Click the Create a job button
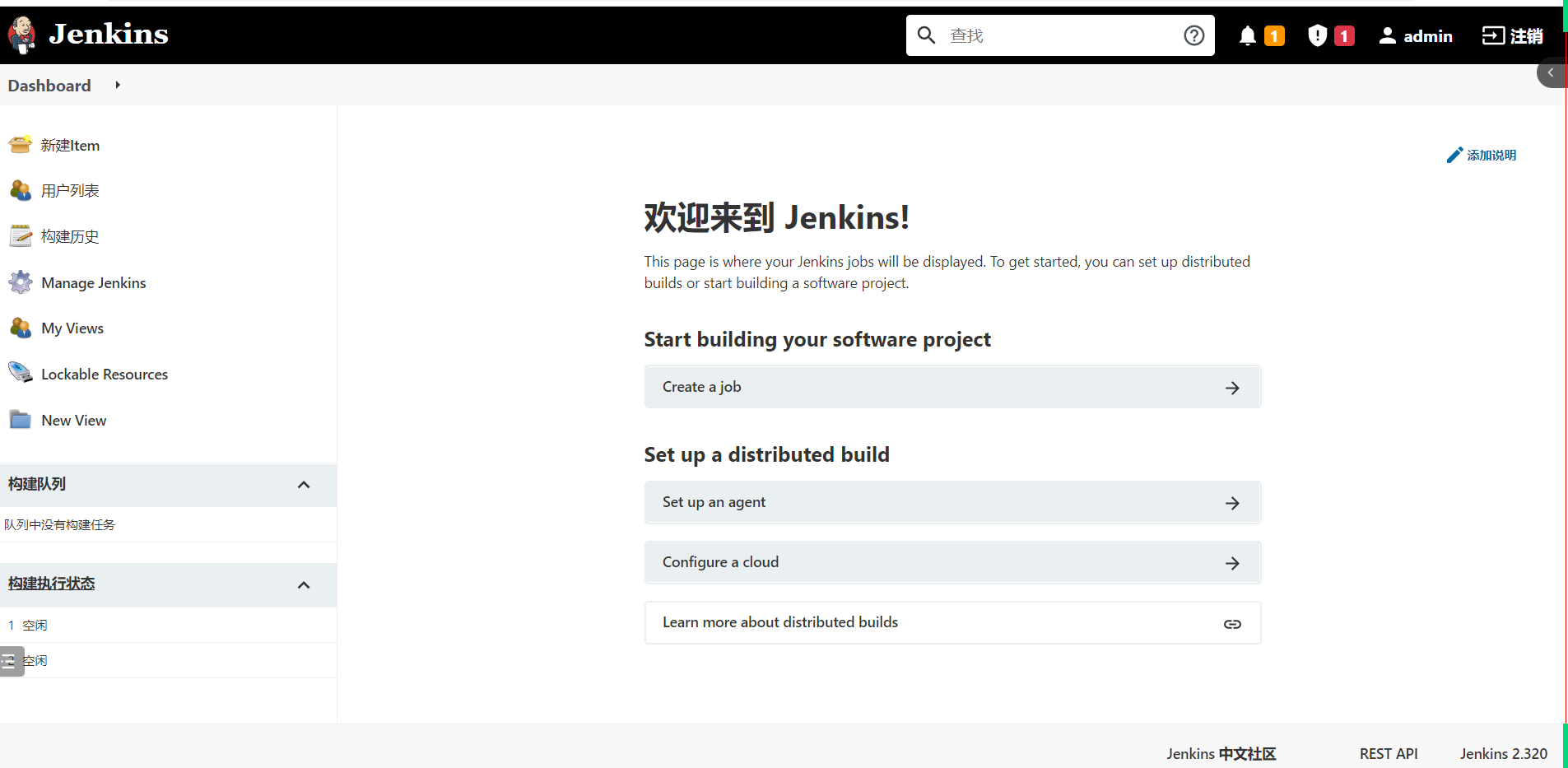Viewport: 1568px width, 768px height. [952, 387]
